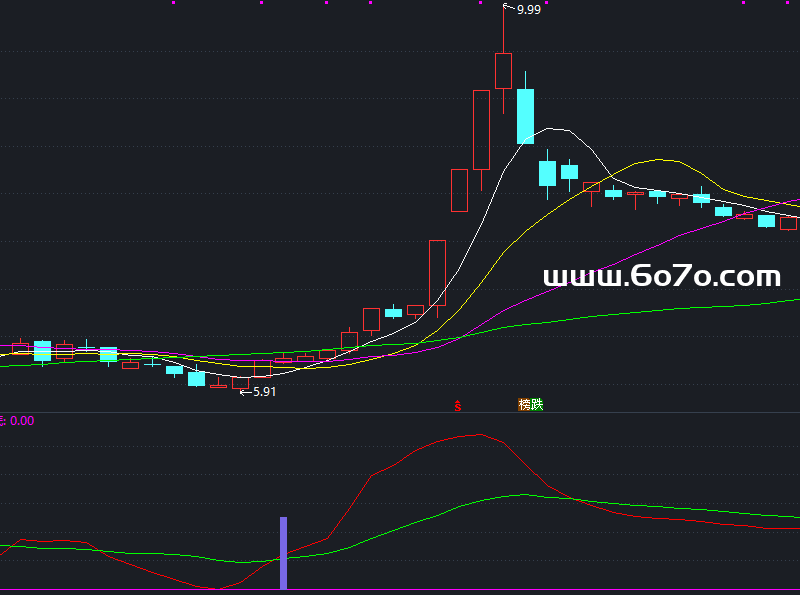Click the 9.99 high price label
The image size is (800, 595).
tap(528, 10)
